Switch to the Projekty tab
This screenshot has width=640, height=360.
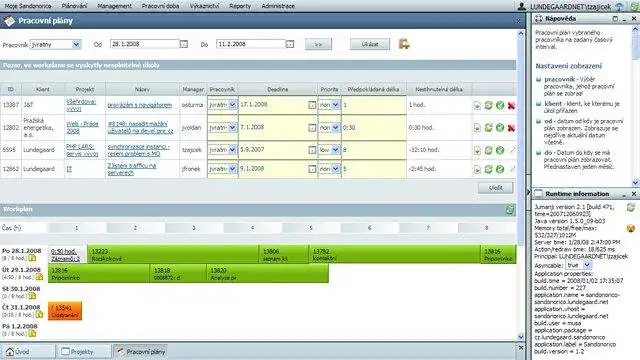84,351
